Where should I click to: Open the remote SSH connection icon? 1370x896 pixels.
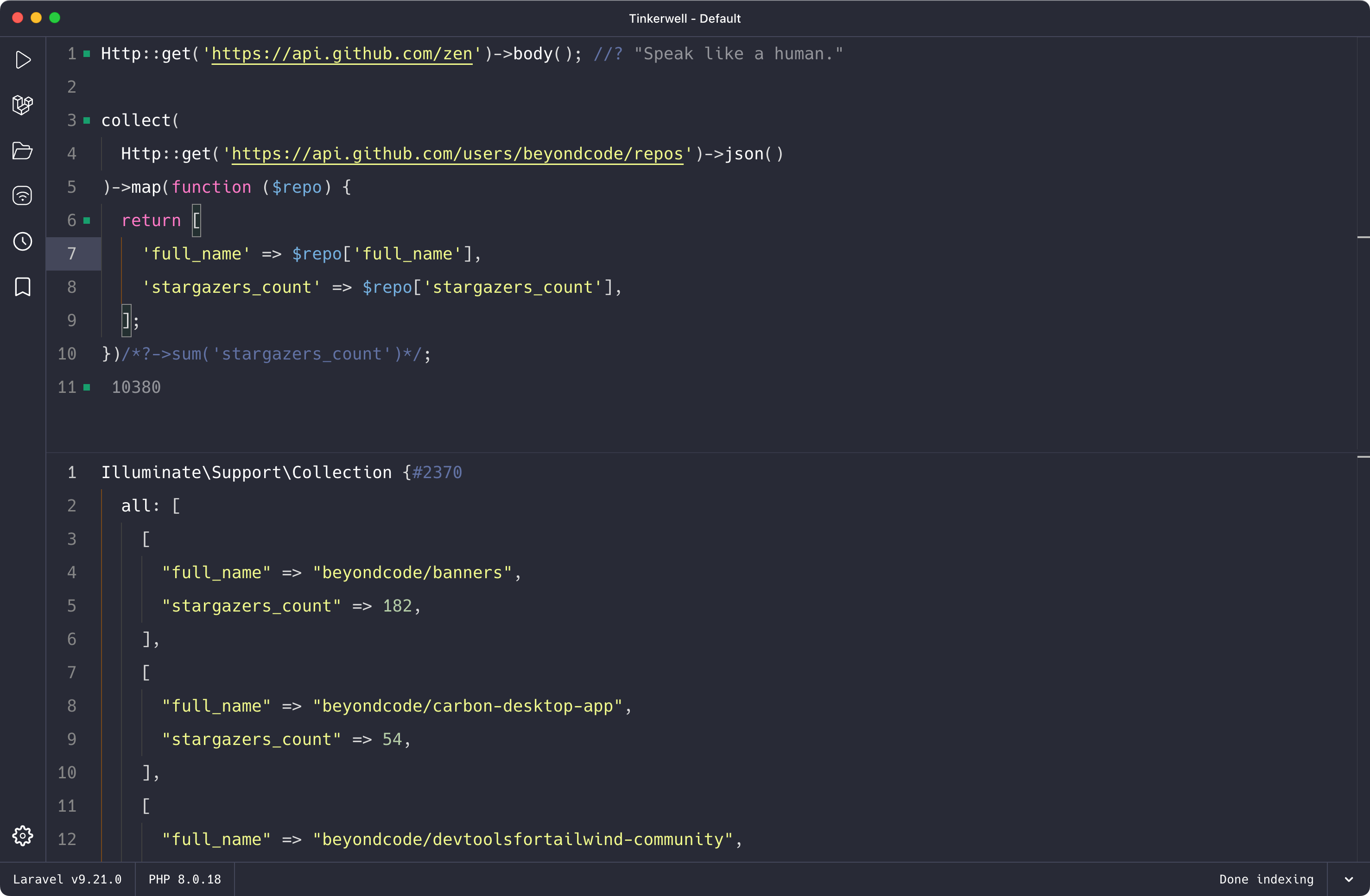(22, 196)
